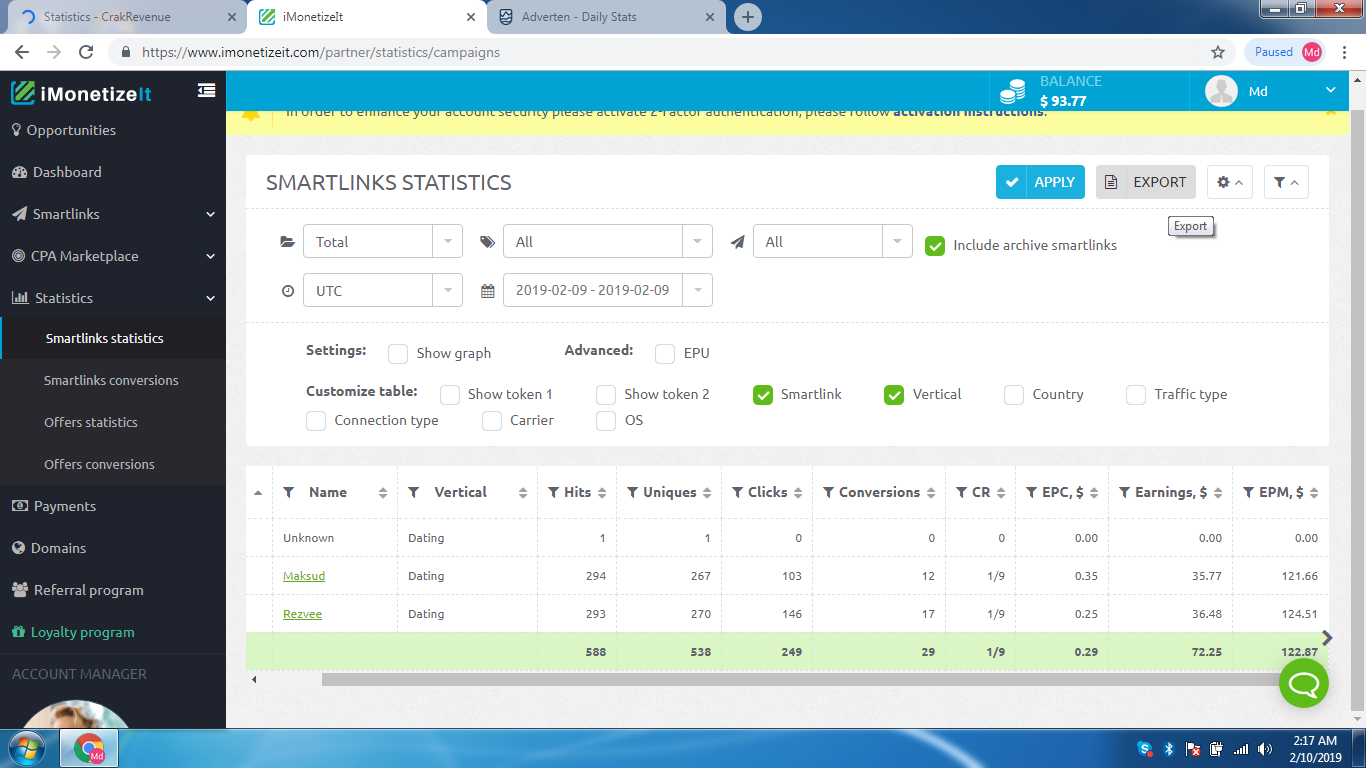Viewport: 1366px width, 768px height.
Task: Click the Clicks column filter icon
Action: pos(737,492)
